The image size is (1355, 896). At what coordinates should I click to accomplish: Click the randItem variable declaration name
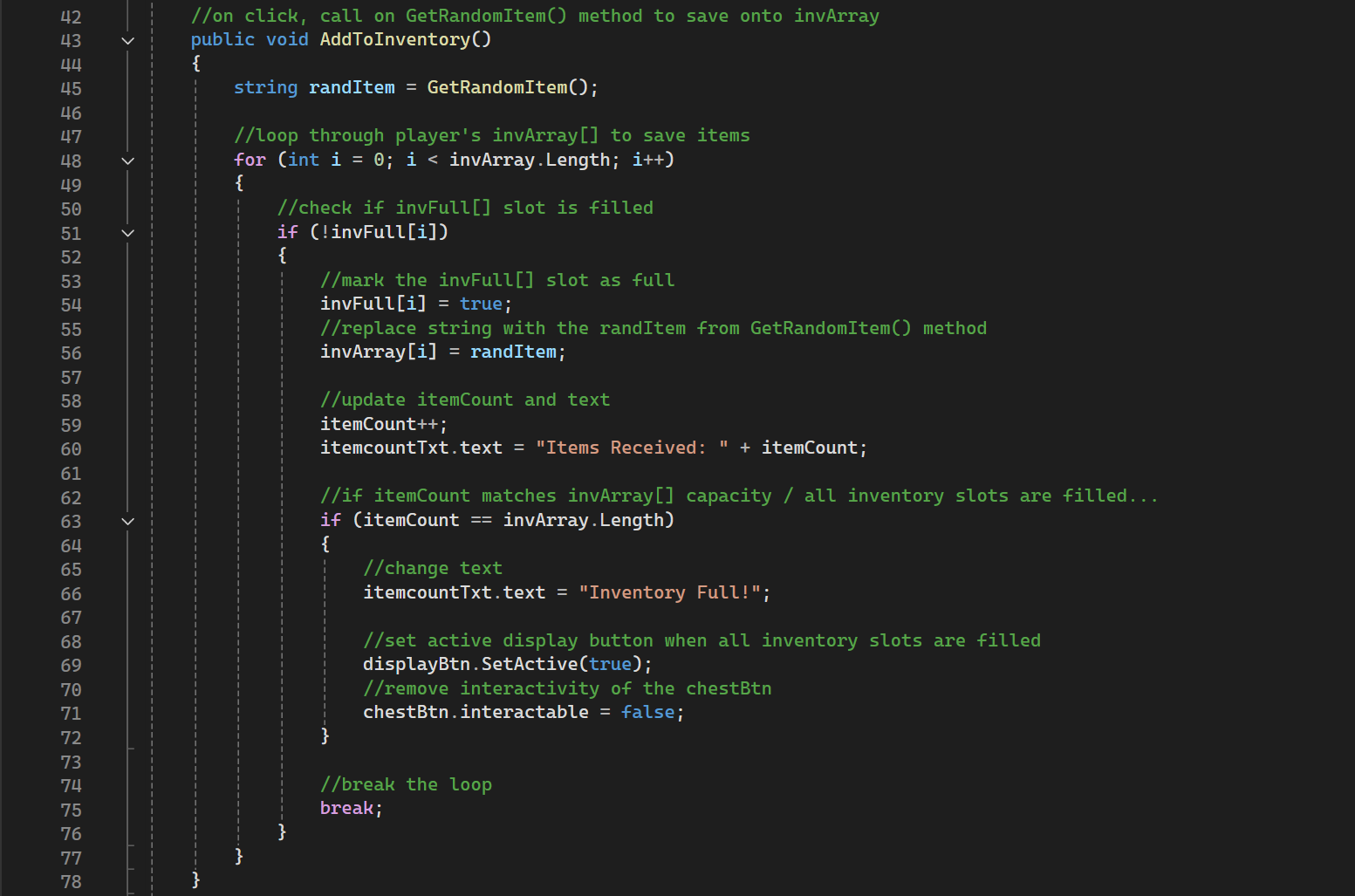[x=352, y=88]
